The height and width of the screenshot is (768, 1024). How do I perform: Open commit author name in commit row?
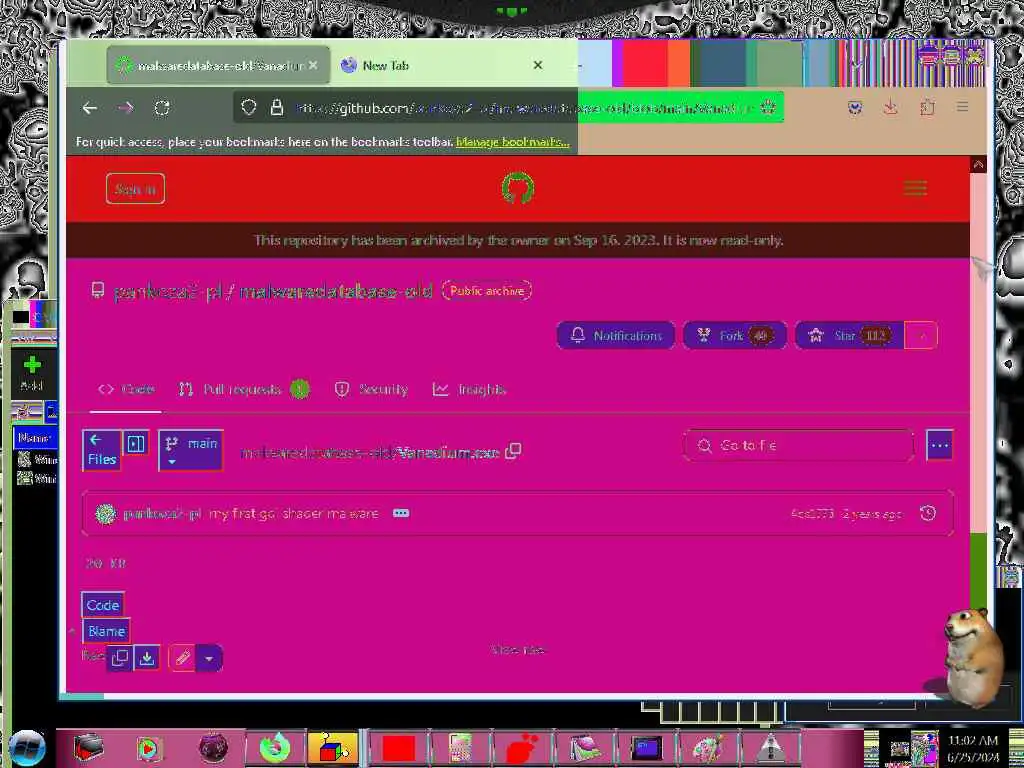pos(162,513)
